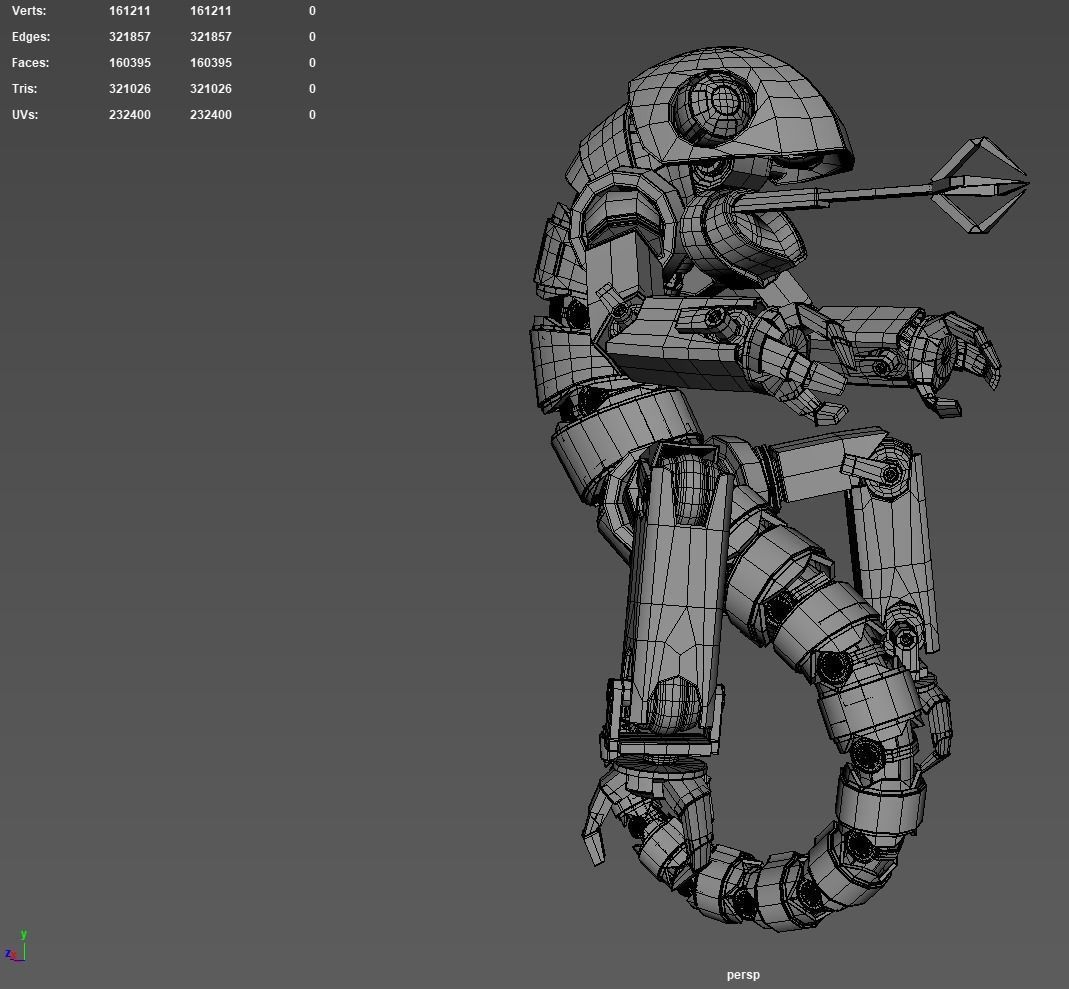Click the 0 value in the Edges row
Image resolution: width=1069 pixels, height=989 pixels.
[312, 37]
